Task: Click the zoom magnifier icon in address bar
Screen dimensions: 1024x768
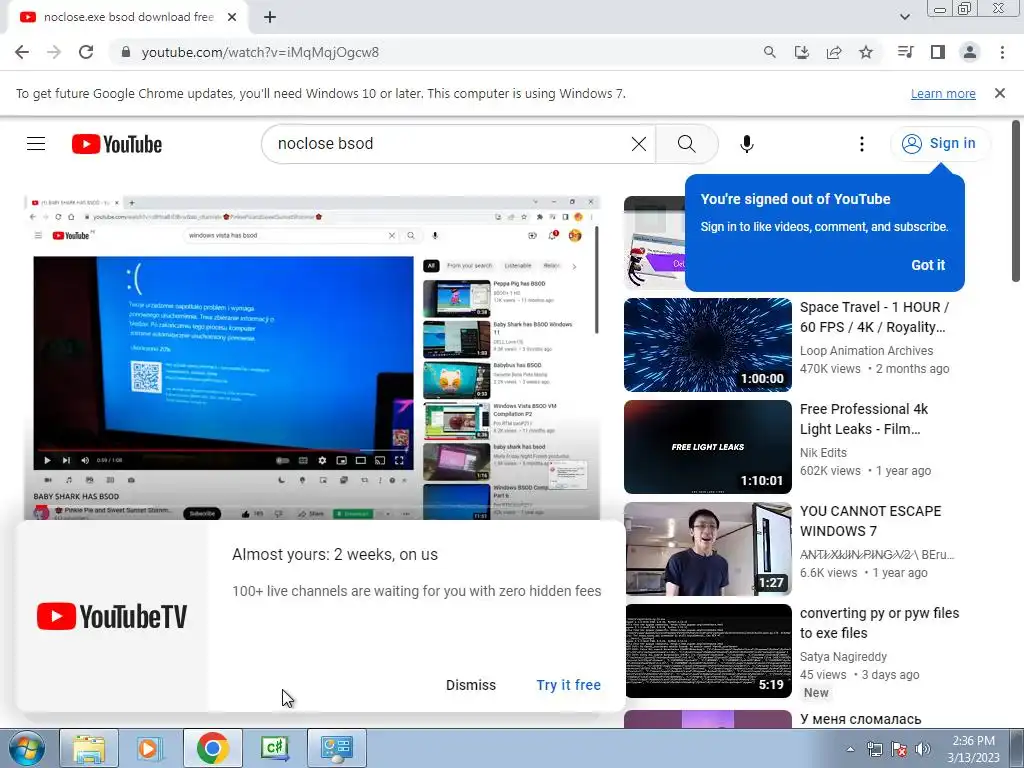Action: 769,52
